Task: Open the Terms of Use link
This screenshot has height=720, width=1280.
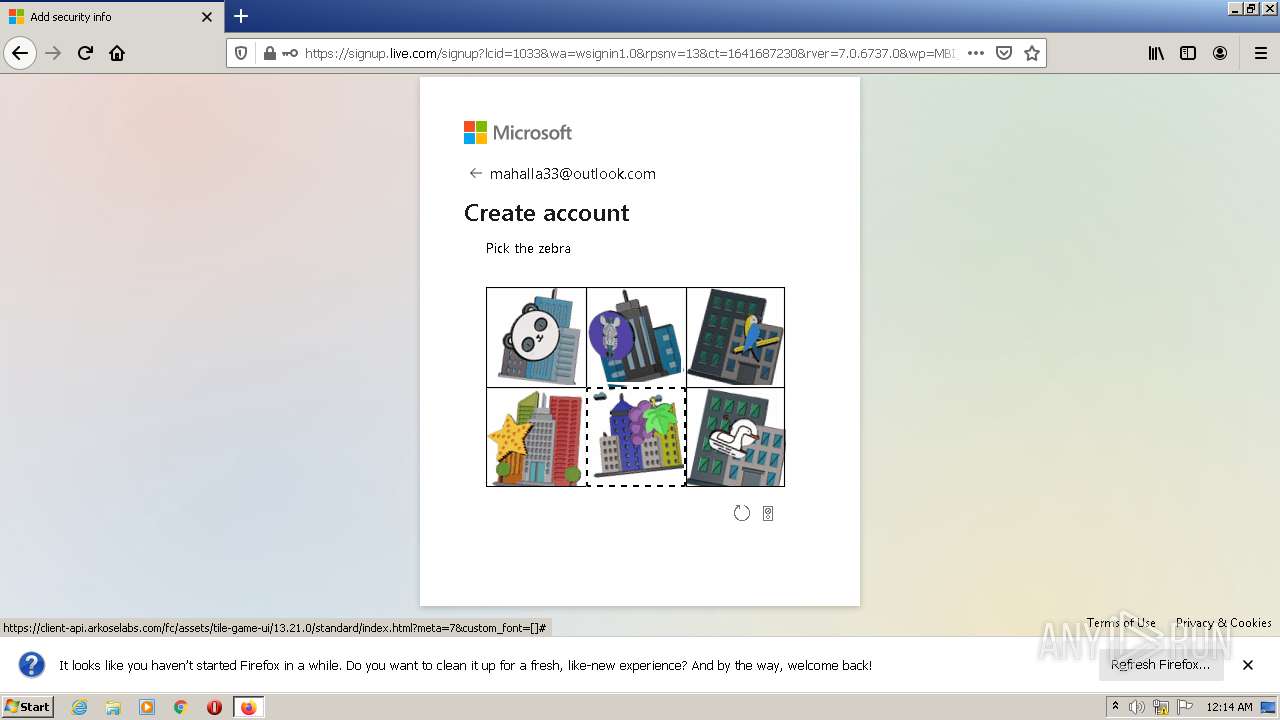Action: tap(1121, 622)
